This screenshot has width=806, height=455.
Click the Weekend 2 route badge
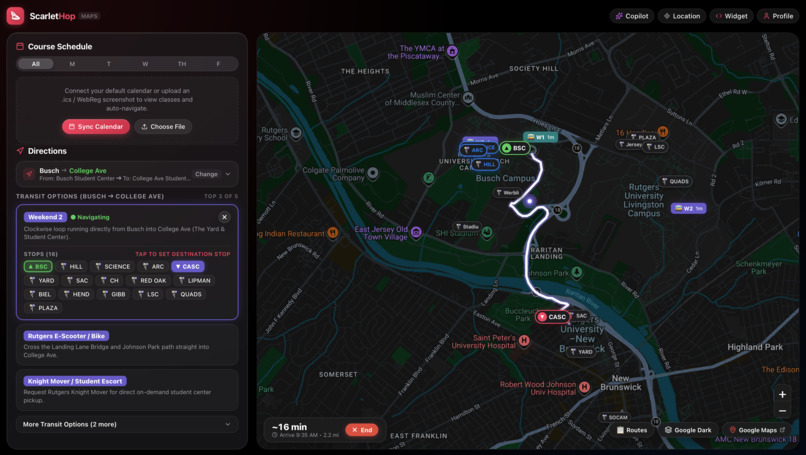coord(45,217)
